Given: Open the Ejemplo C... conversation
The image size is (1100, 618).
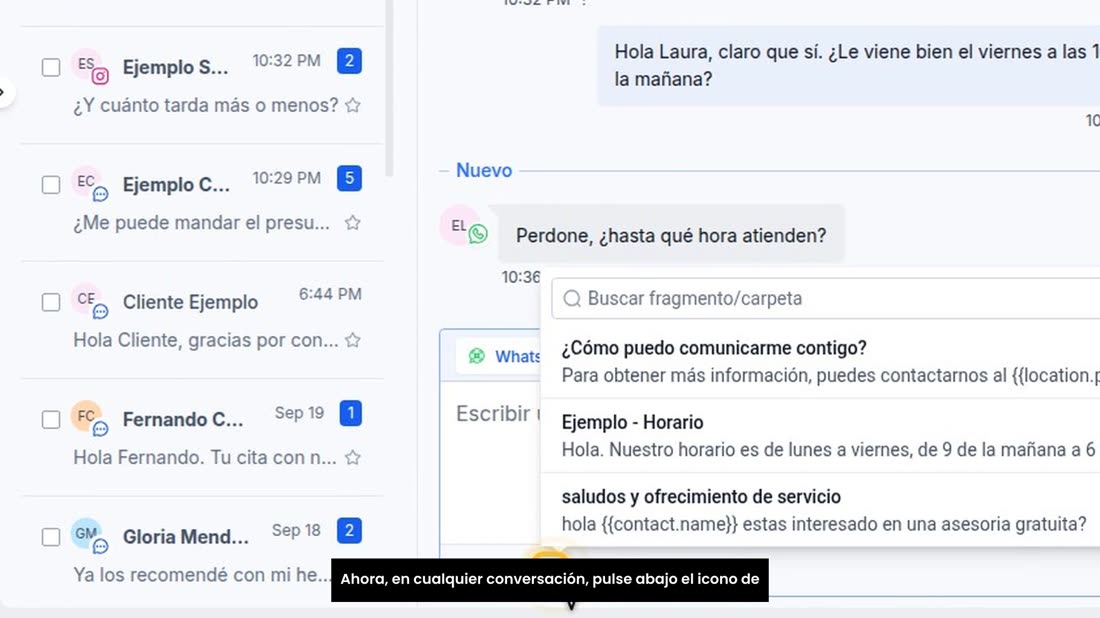Looking at the screenshot, I should (x=203, y=203).
